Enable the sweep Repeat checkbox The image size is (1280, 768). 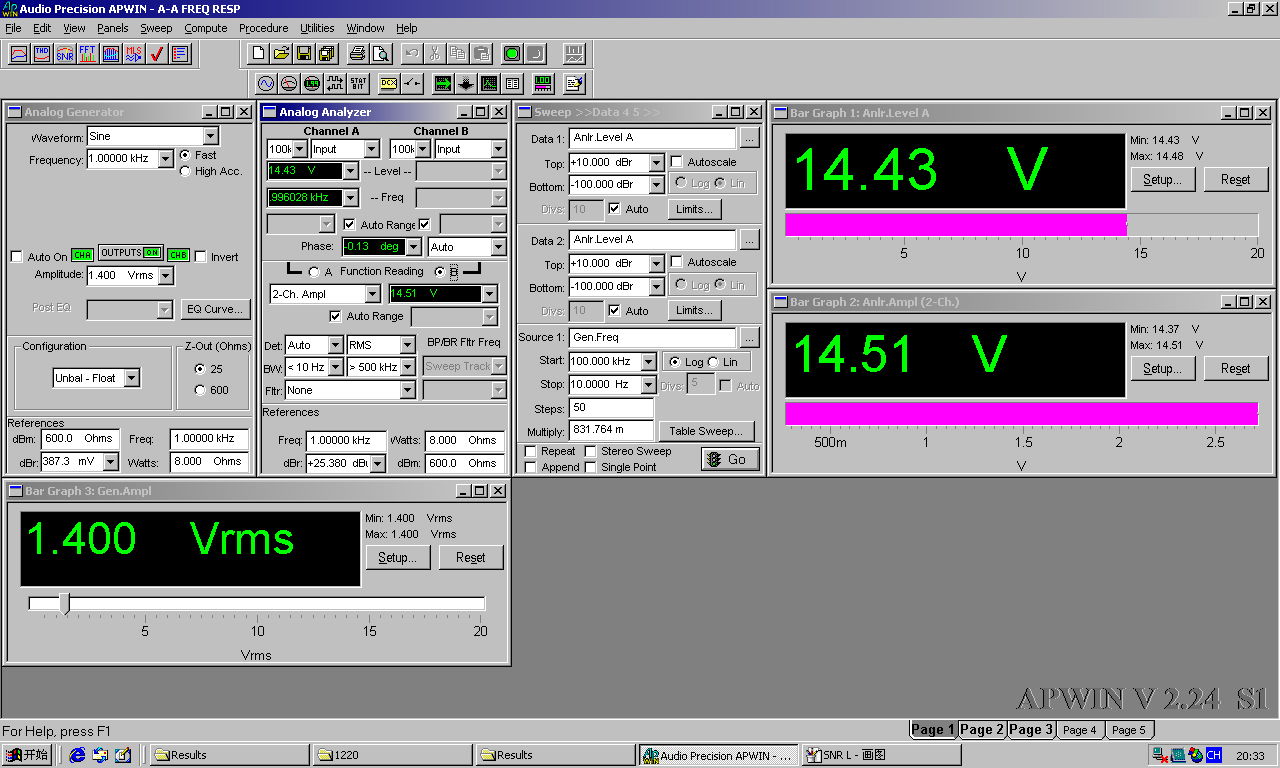pos(531,451)
